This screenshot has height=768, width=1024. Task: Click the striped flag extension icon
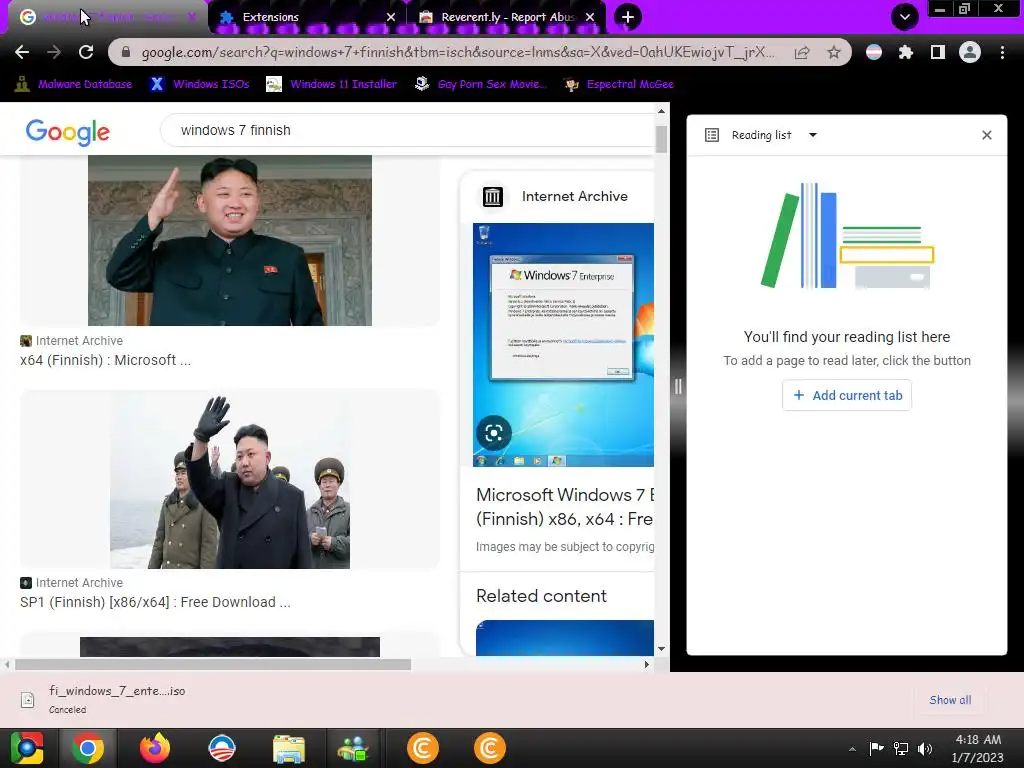pos(874,52)
